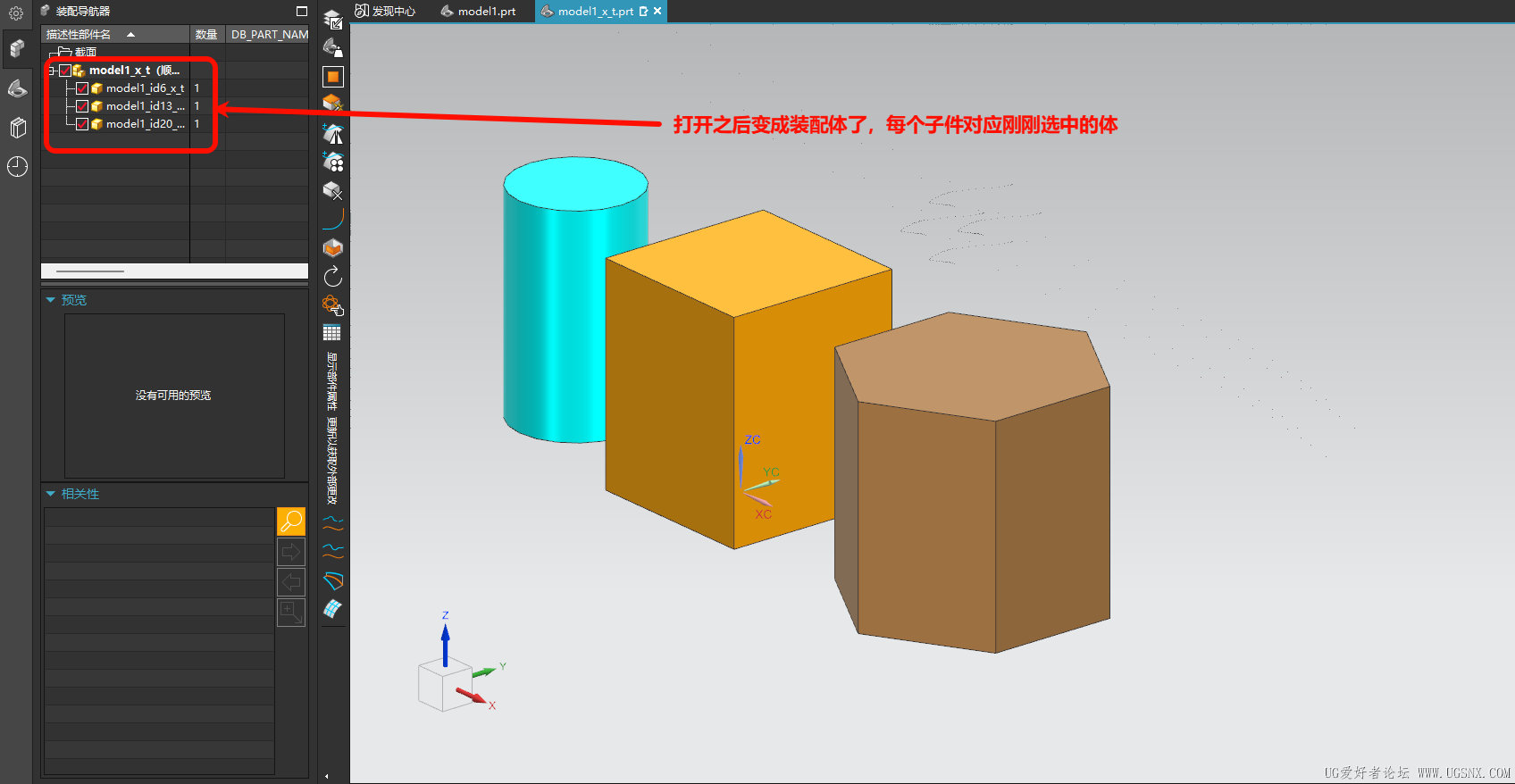Click the orange magnifier in dependencies panel
This screenshot has height=784, width=1515.
tap(291, 521)
